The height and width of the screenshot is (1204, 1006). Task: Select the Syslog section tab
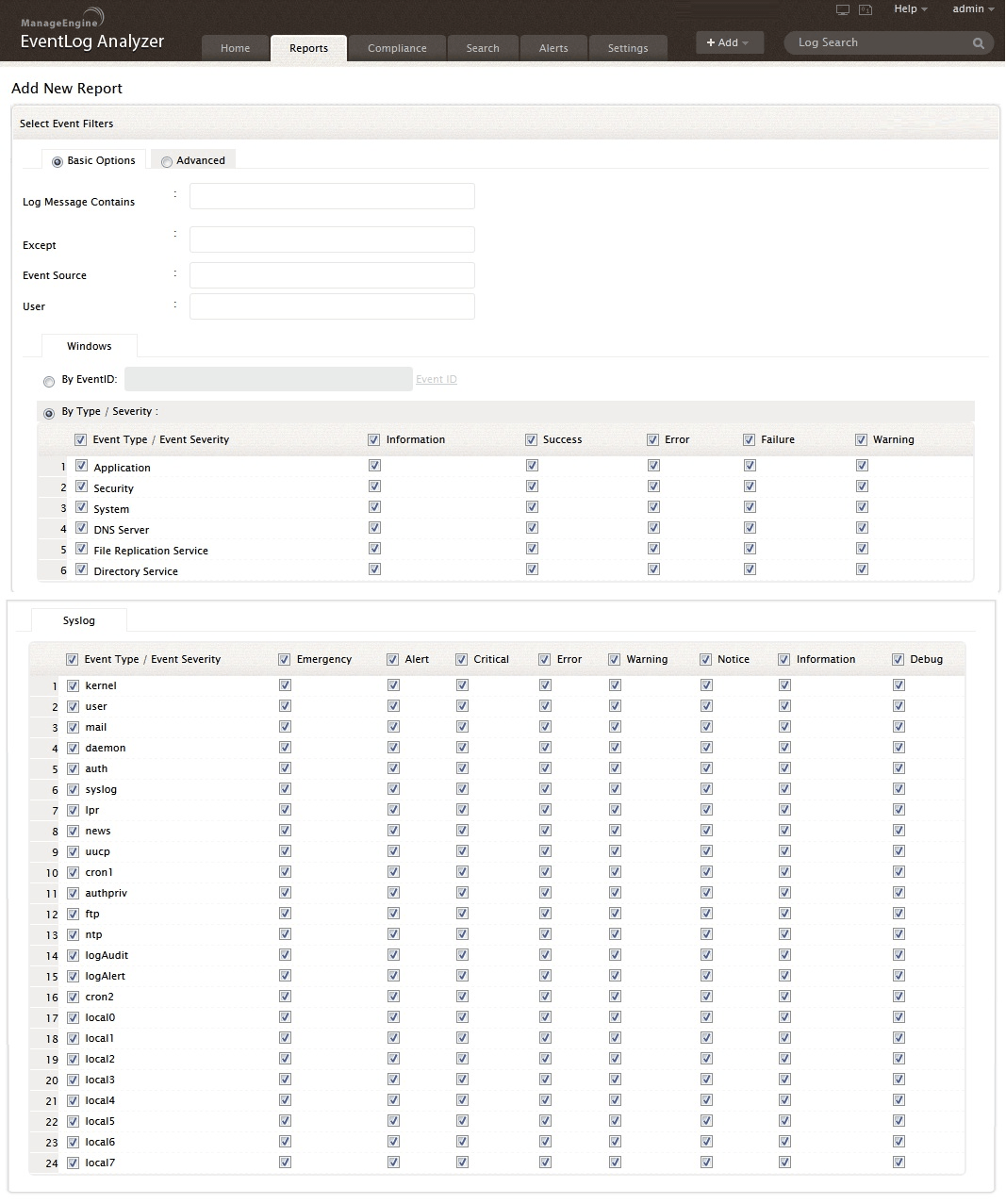click(x=79, y=620)
